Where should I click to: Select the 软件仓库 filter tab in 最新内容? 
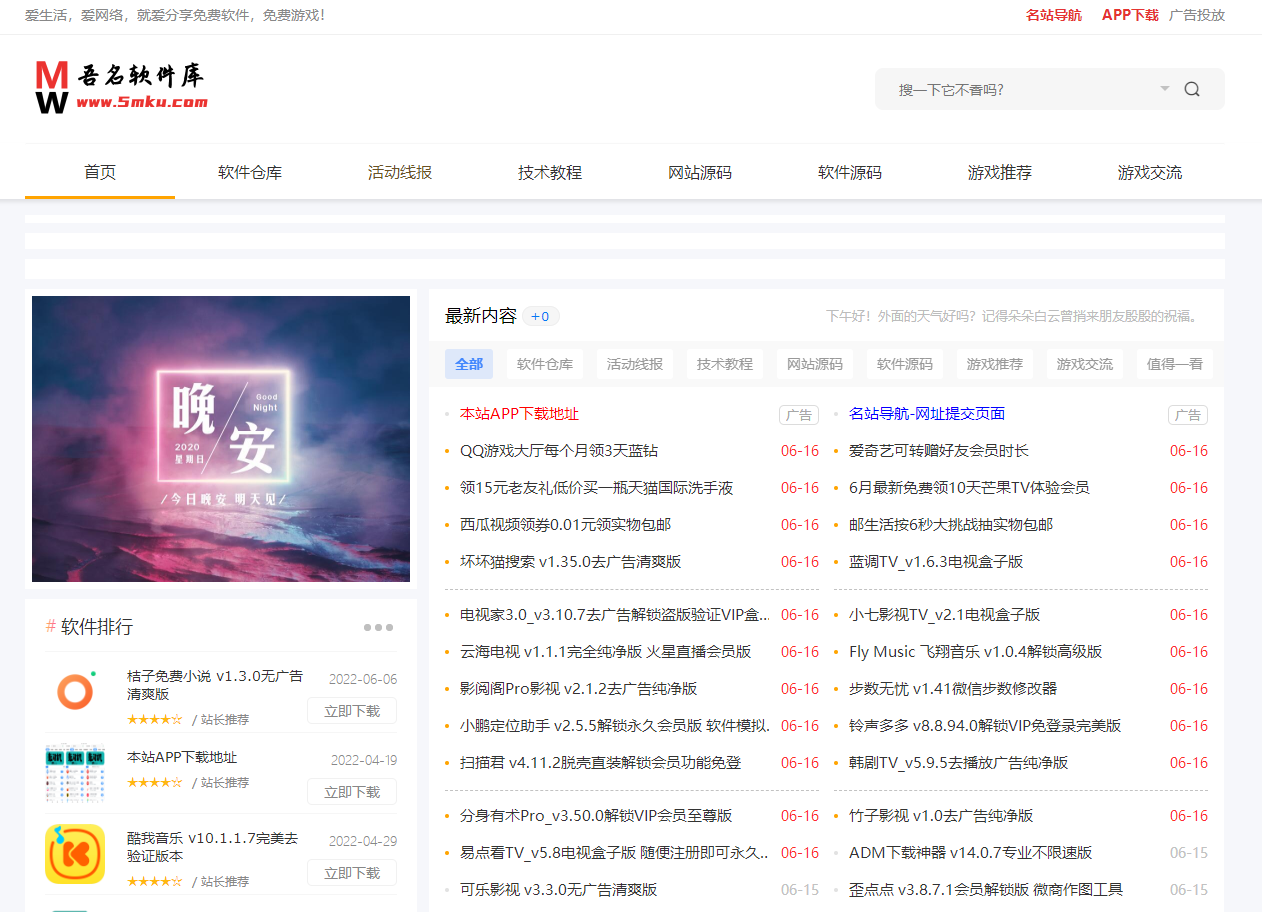[x=545, y=364]
